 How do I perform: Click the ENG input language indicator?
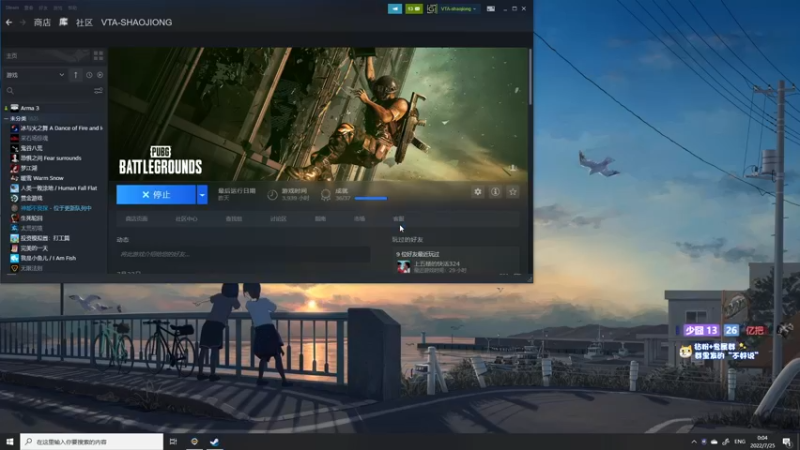click(740, 442)
